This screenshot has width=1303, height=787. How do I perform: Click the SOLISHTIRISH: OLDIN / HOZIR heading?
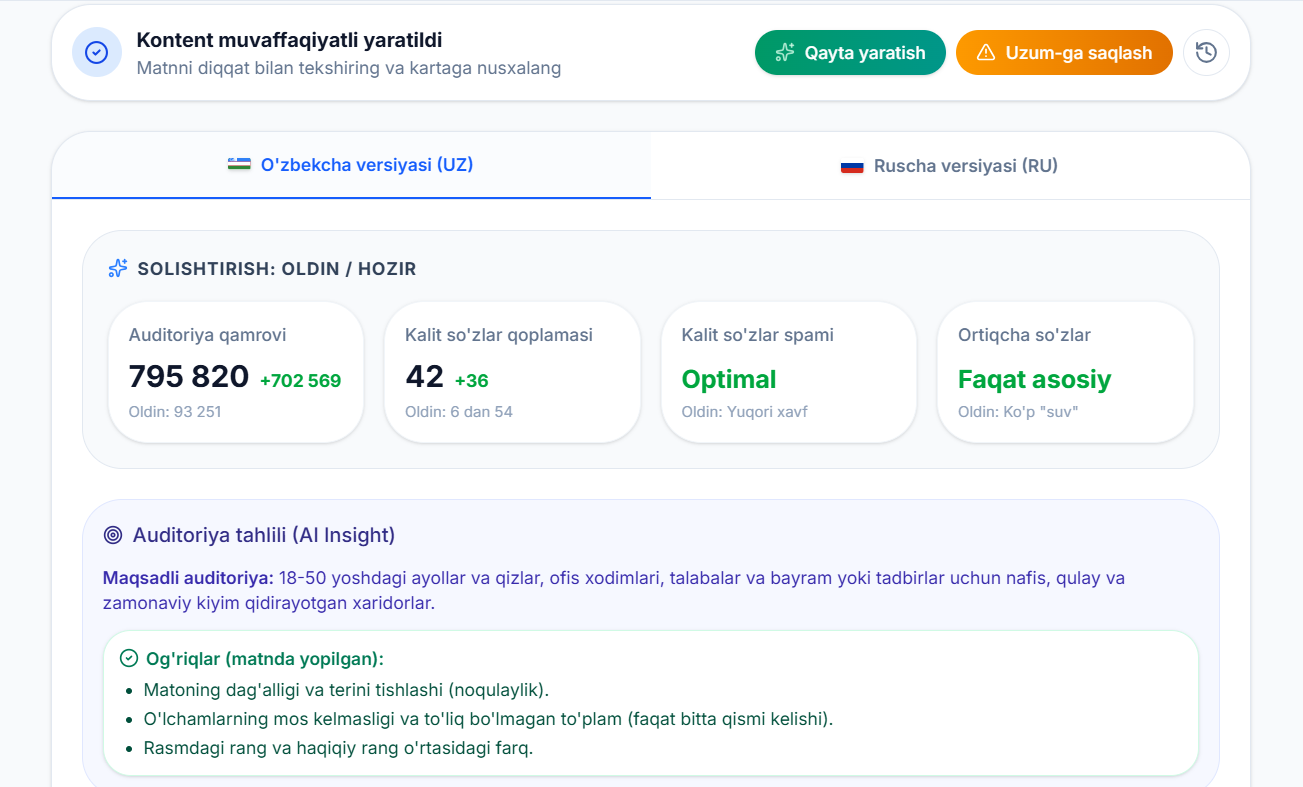tap(277, 269)
